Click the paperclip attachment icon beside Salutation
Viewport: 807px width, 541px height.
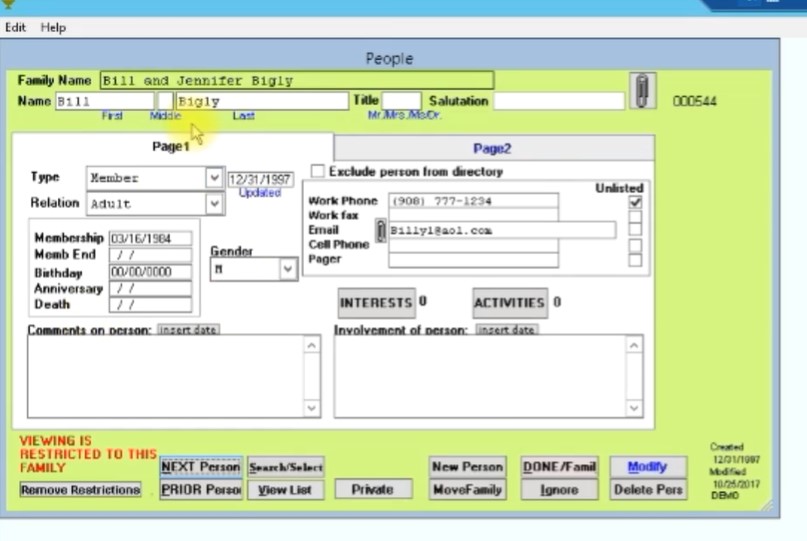click(642, 91)
